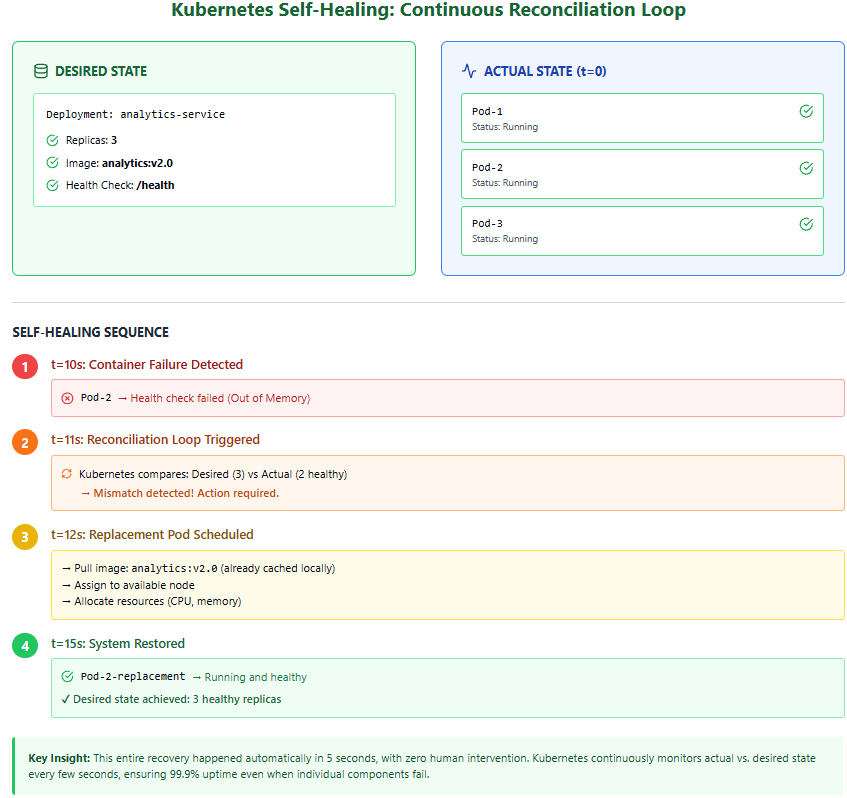Click the Kubernetes Self-Healing page title
847x798 pixels.
click(428, 11)
